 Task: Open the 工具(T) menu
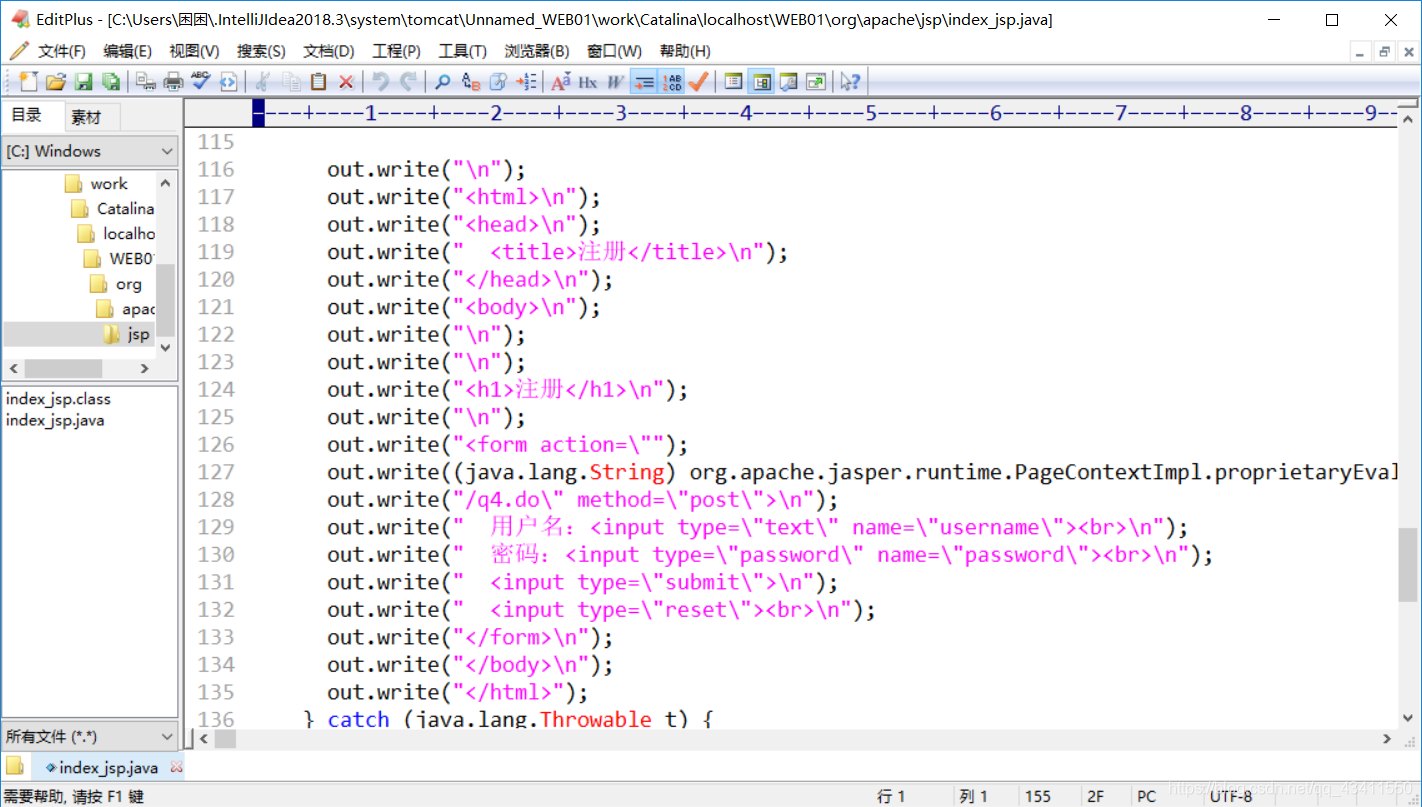pyautogui.click(x=462, y=51)
